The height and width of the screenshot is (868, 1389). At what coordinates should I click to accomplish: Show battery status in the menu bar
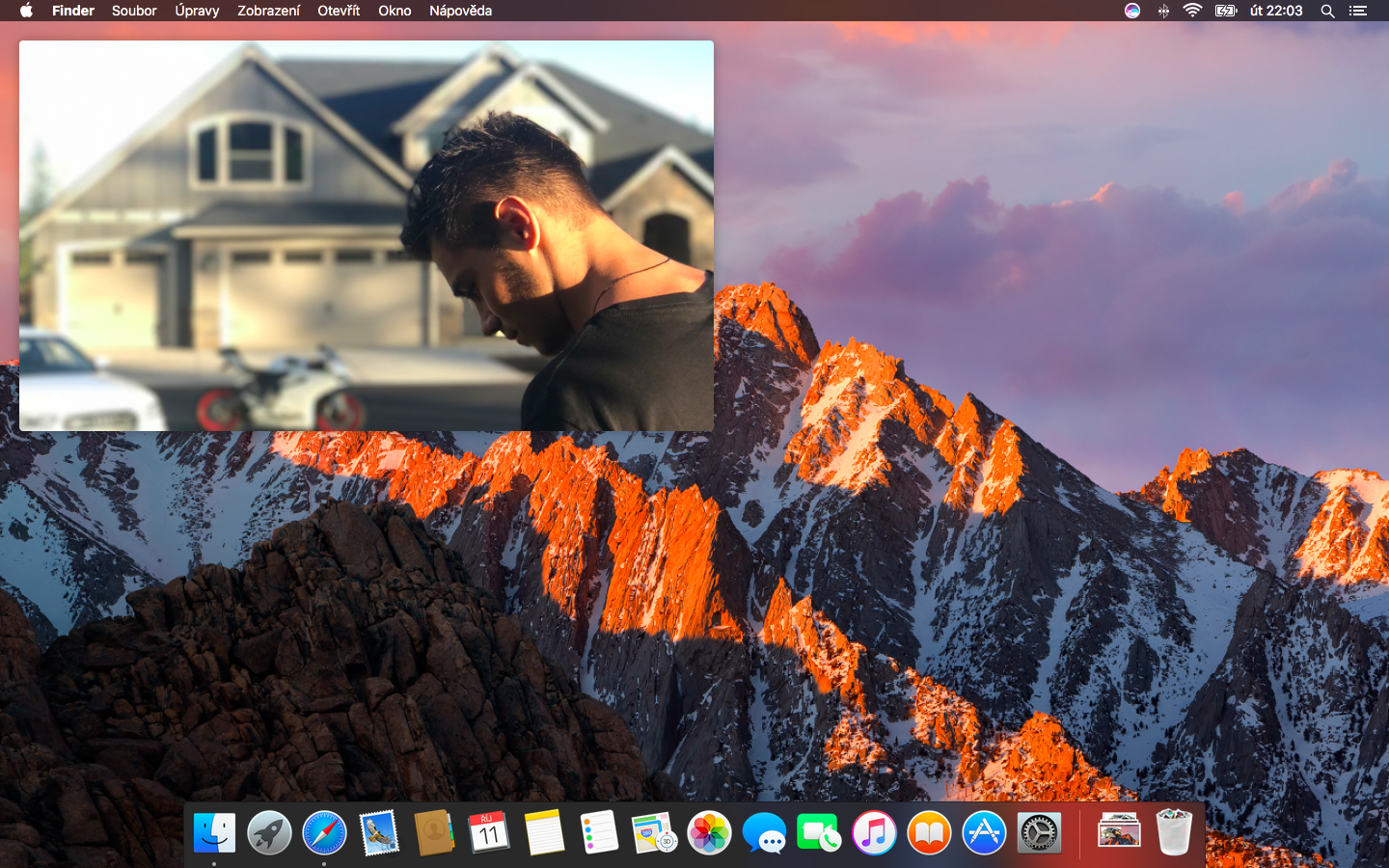point(1226,11)
